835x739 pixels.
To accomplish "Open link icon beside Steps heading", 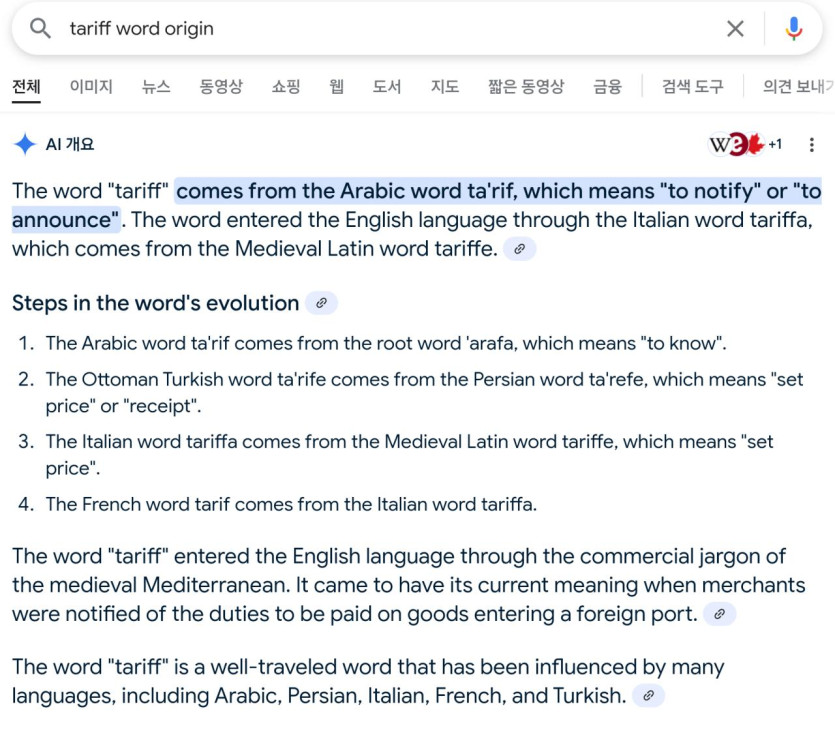I will (321, 303).
